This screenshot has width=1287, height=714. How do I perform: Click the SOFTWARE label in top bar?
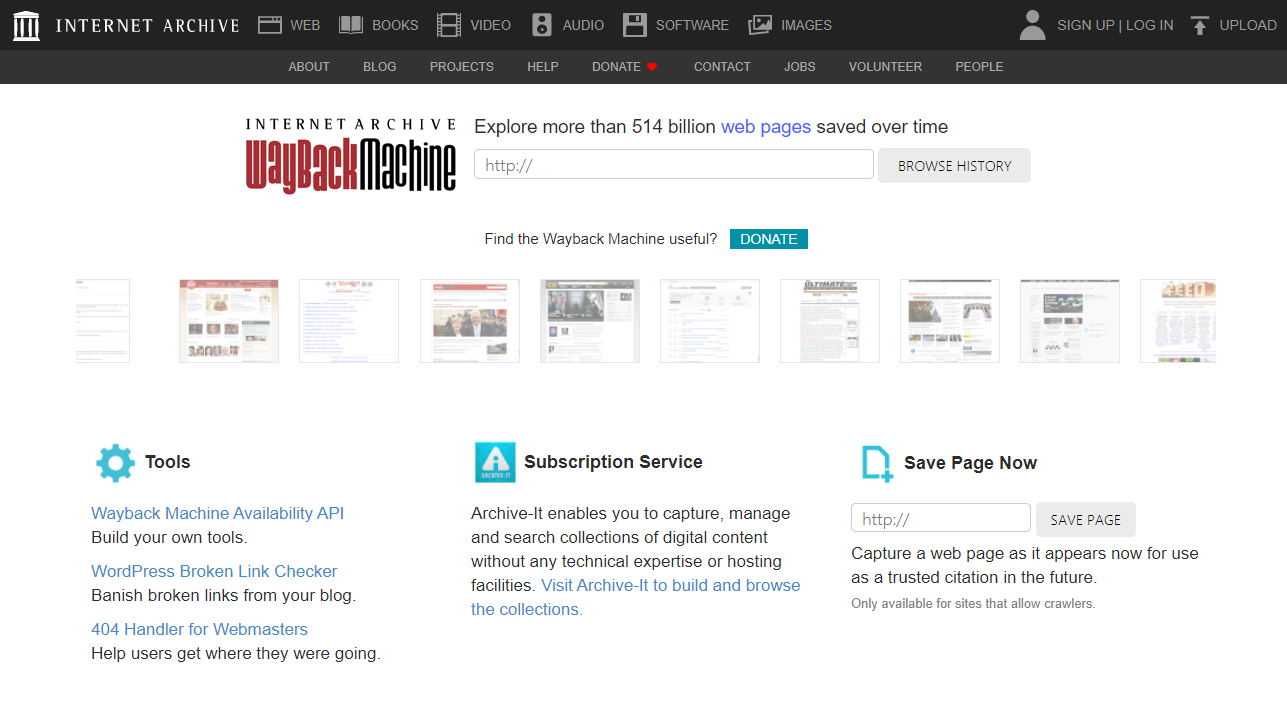pyautogui.click(x=692, y=25)
